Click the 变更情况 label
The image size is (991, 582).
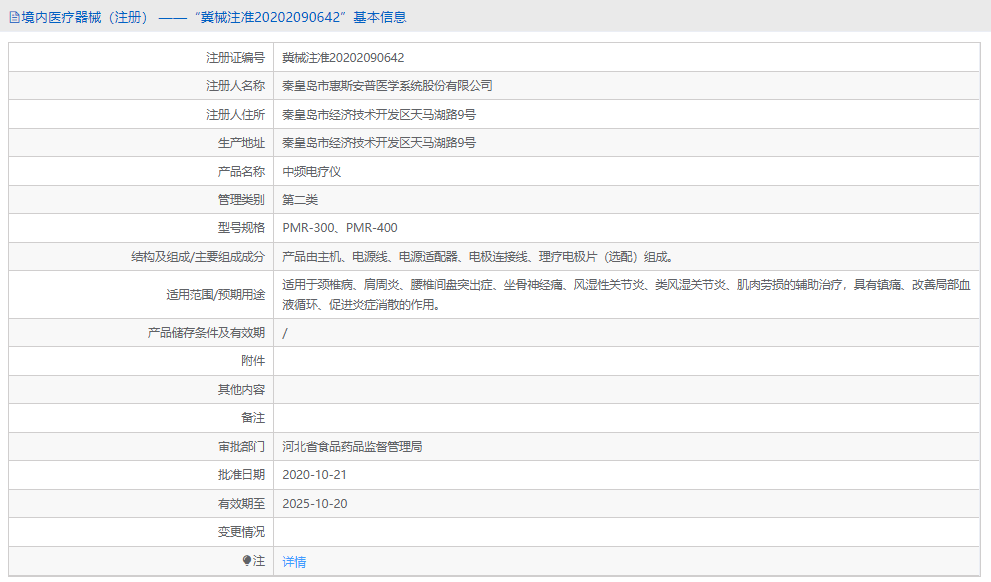point(241,532)
